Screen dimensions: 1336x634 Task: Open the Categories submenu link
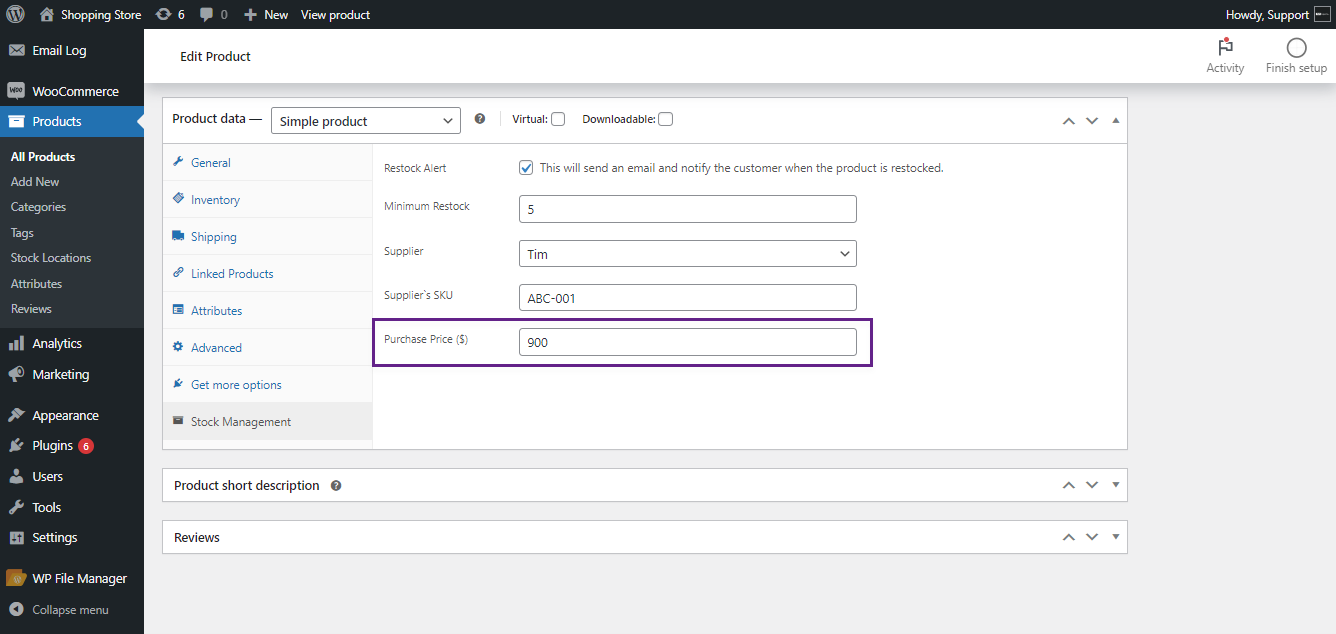pos(38,207)
